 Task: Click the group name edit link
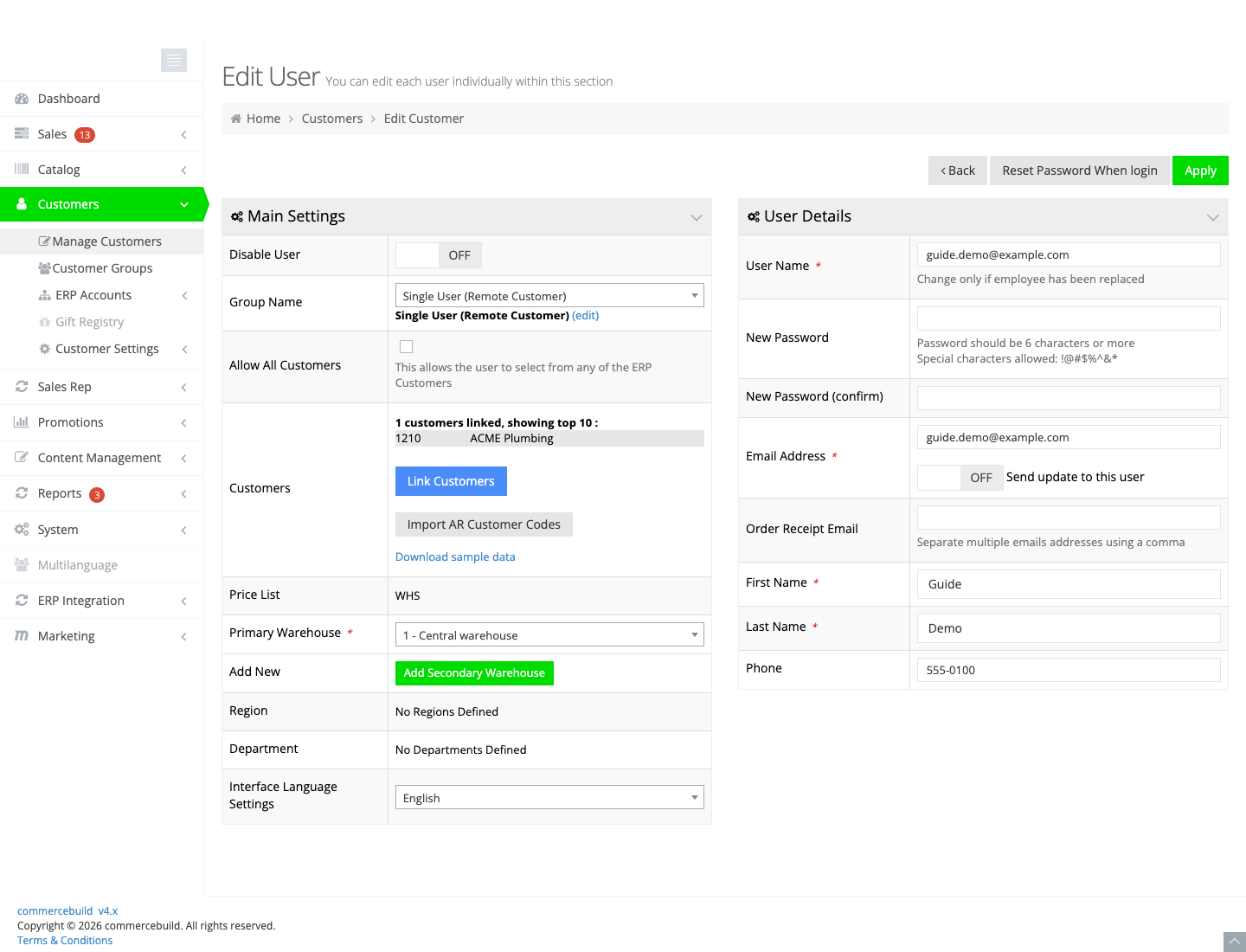tap(586, 316)
